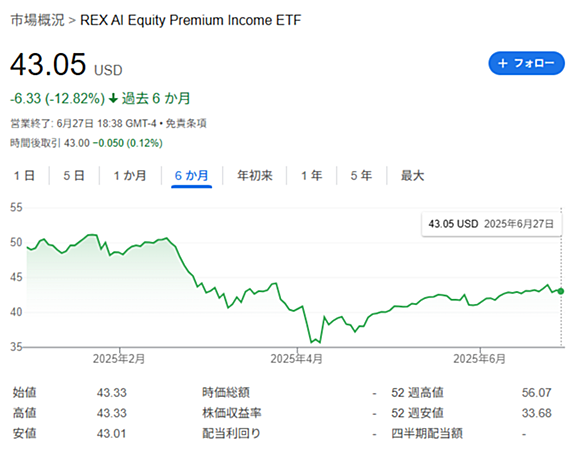Select the 6 か月 range tab
This screenshot has width=586, height=455.
[x=191, y=175]
